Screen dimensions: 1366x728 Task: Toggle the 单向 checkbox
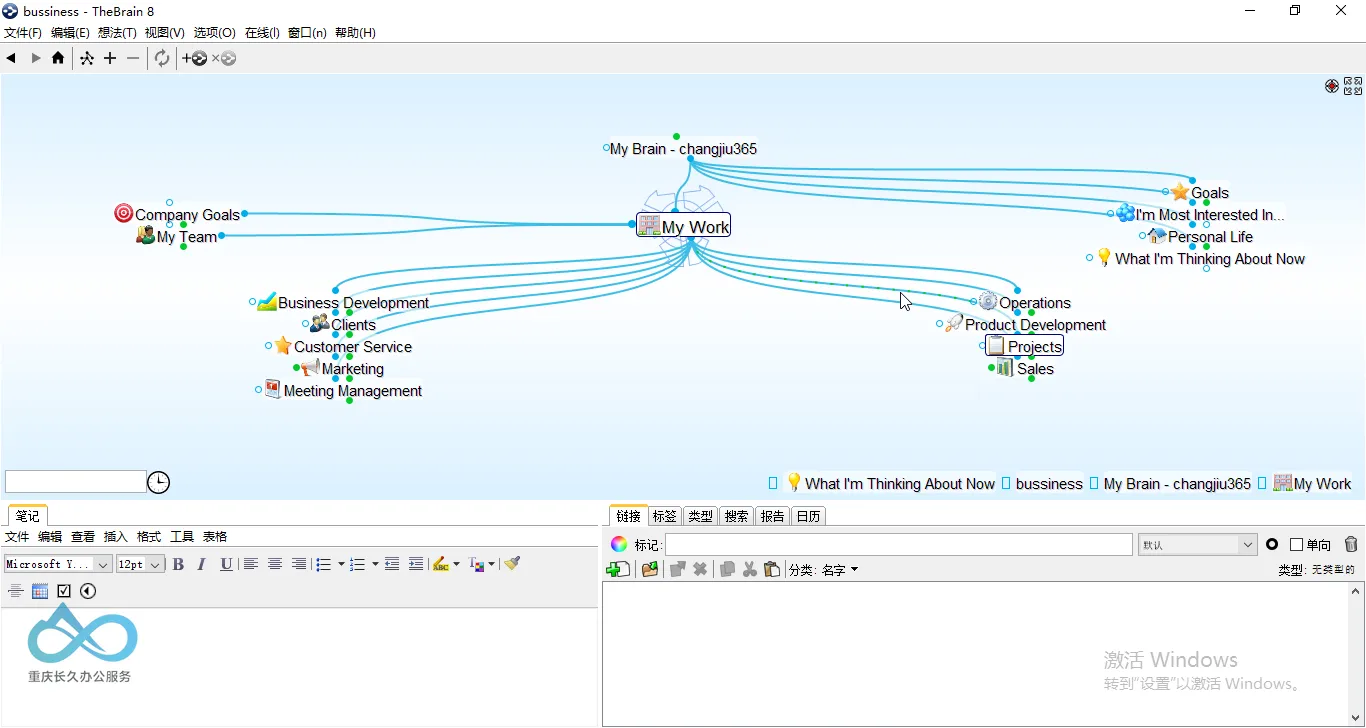tap(1297, 545)
